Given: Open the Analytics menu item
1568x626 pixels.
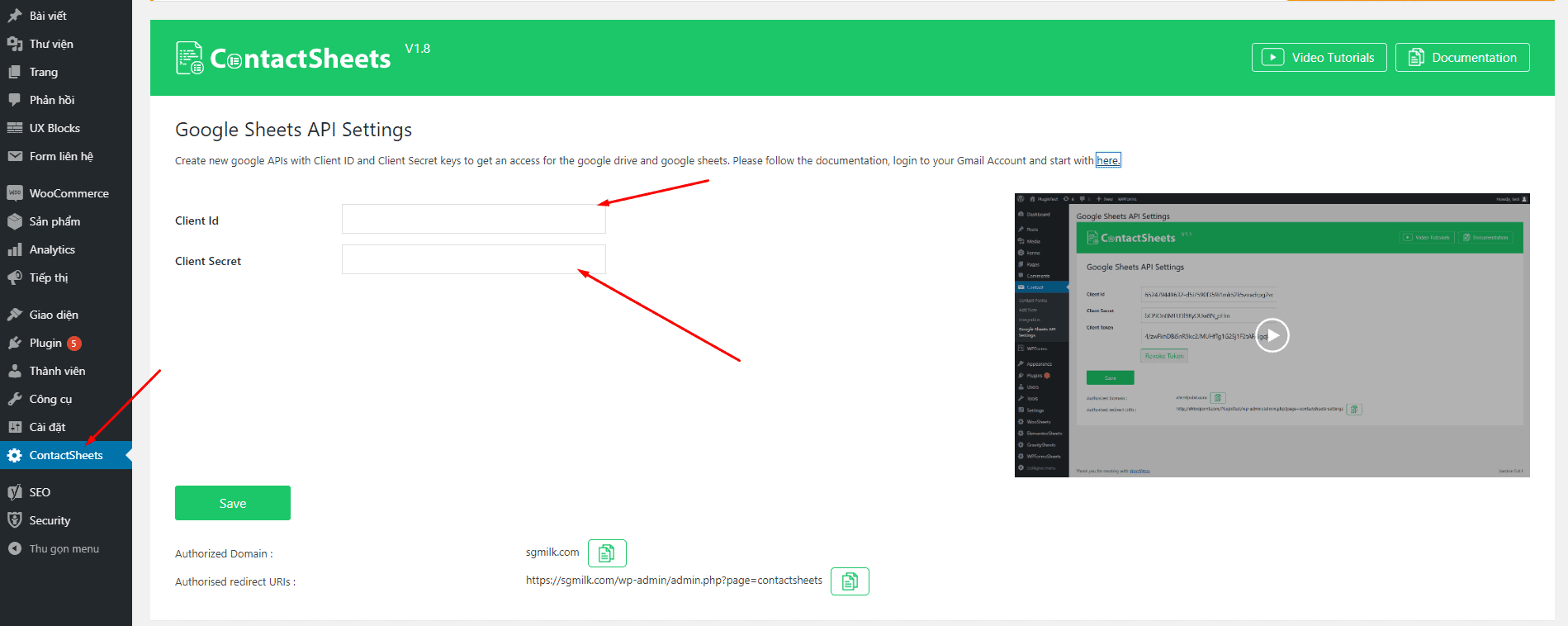Looking at the screenshot, I should (66, 249).
